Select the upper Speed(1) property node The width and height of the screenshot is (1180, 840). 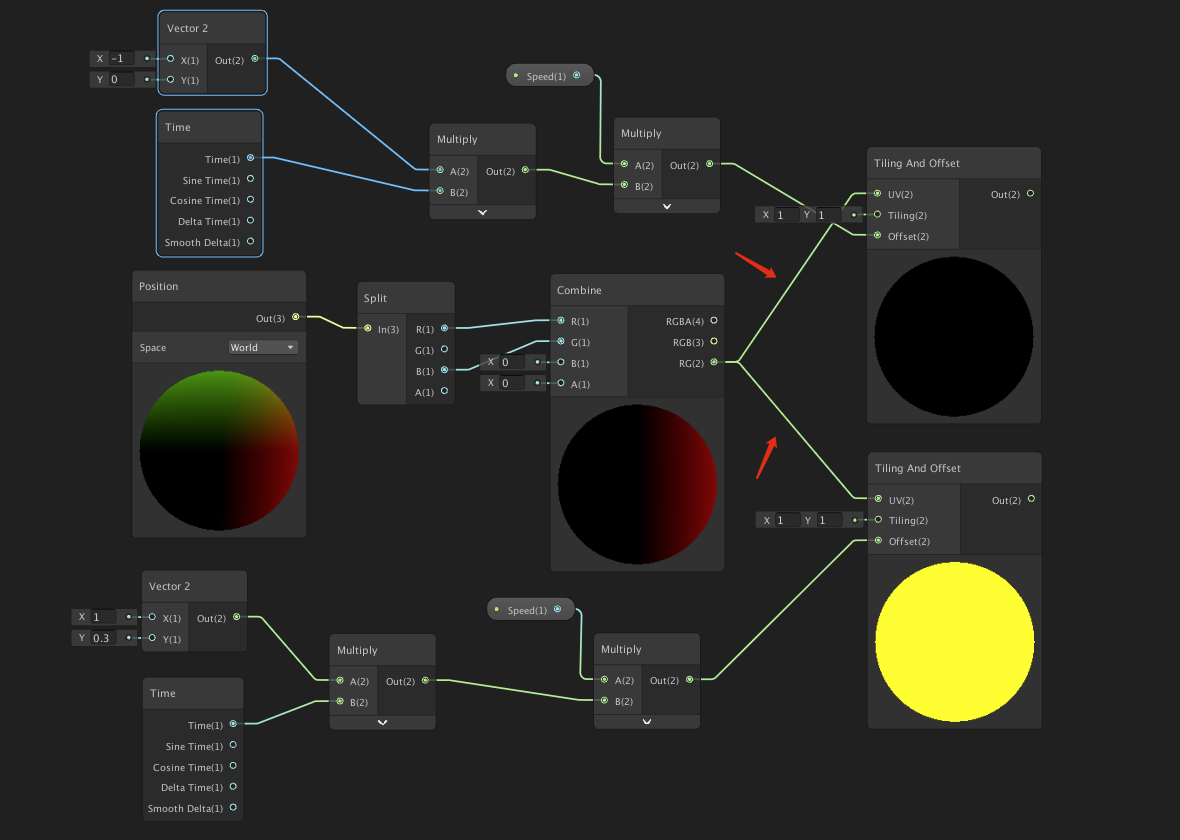549,75
